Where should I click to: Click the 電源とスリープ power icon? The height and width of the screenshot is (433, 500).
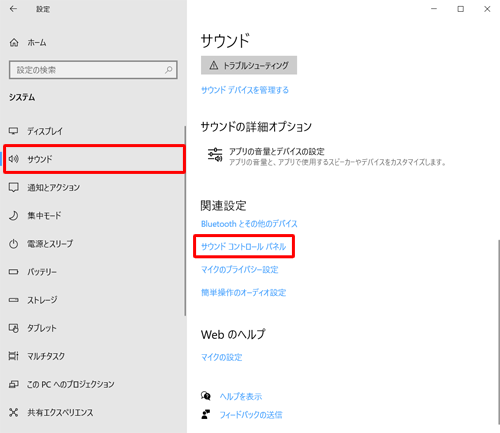pos(13,244)
